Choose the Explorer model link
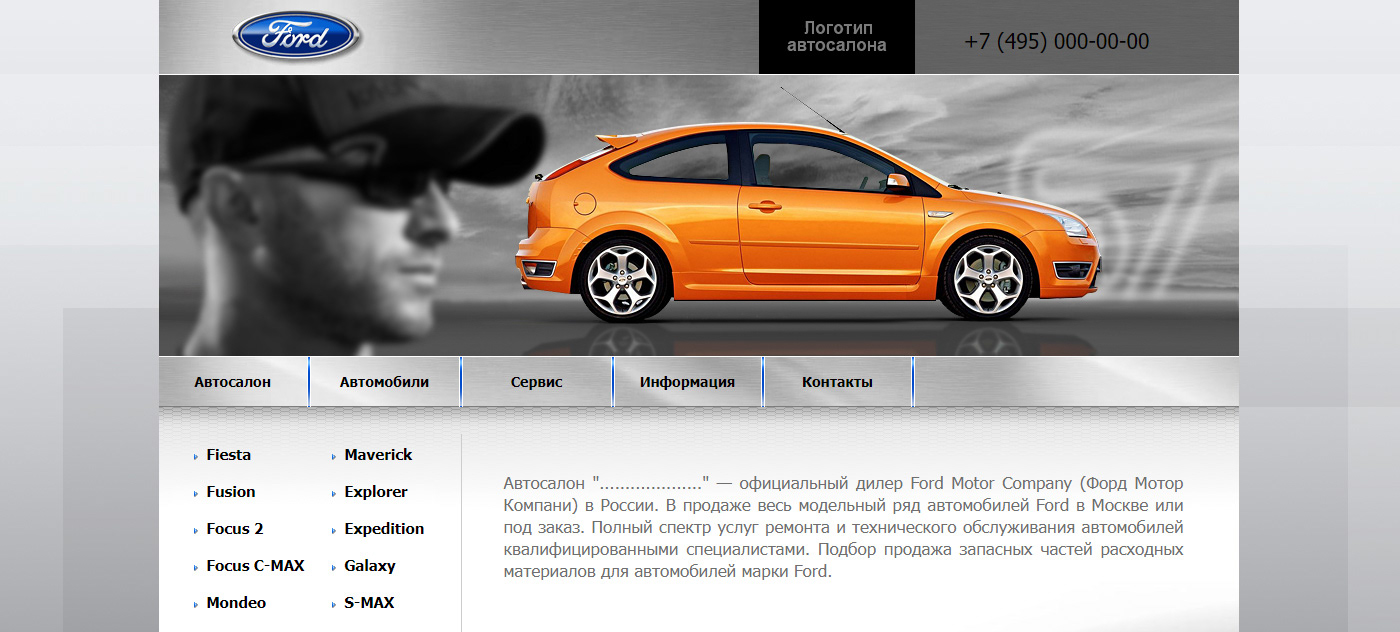The width and height of the screenshot is (1400, 632). 375,492
